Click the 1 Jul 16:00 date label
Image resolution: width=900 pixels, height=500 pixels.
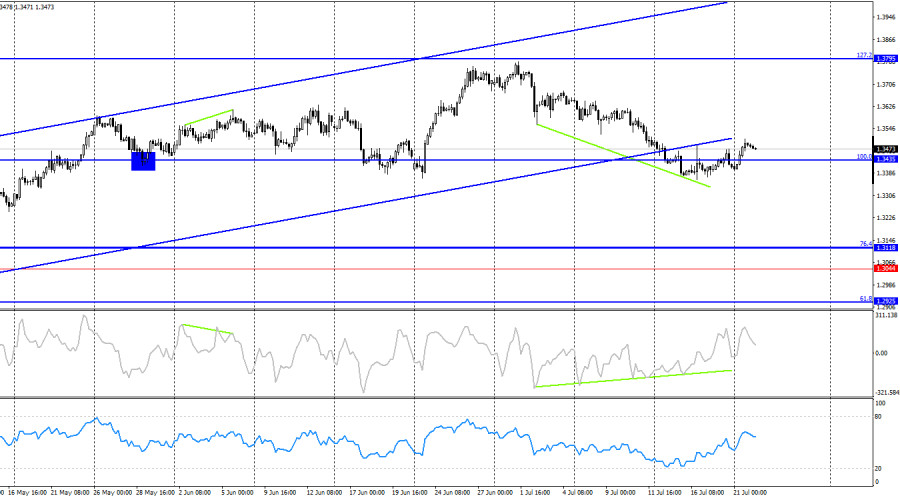536,493
